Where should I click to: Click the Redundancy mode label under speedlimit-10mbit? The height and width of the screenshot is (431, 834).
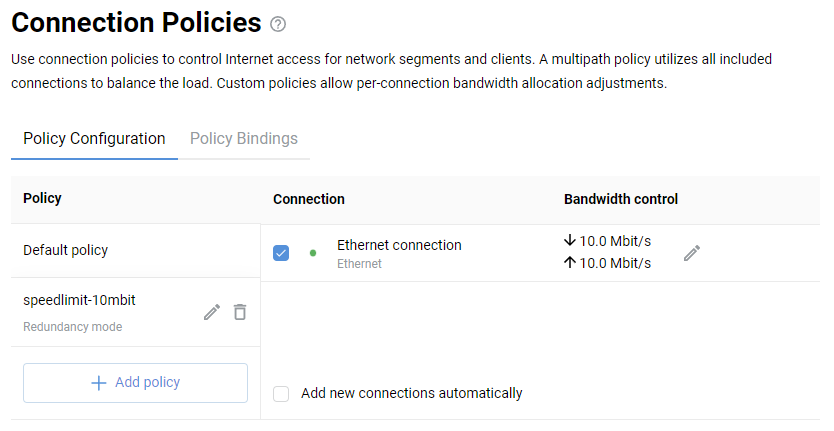coord(73,327)
